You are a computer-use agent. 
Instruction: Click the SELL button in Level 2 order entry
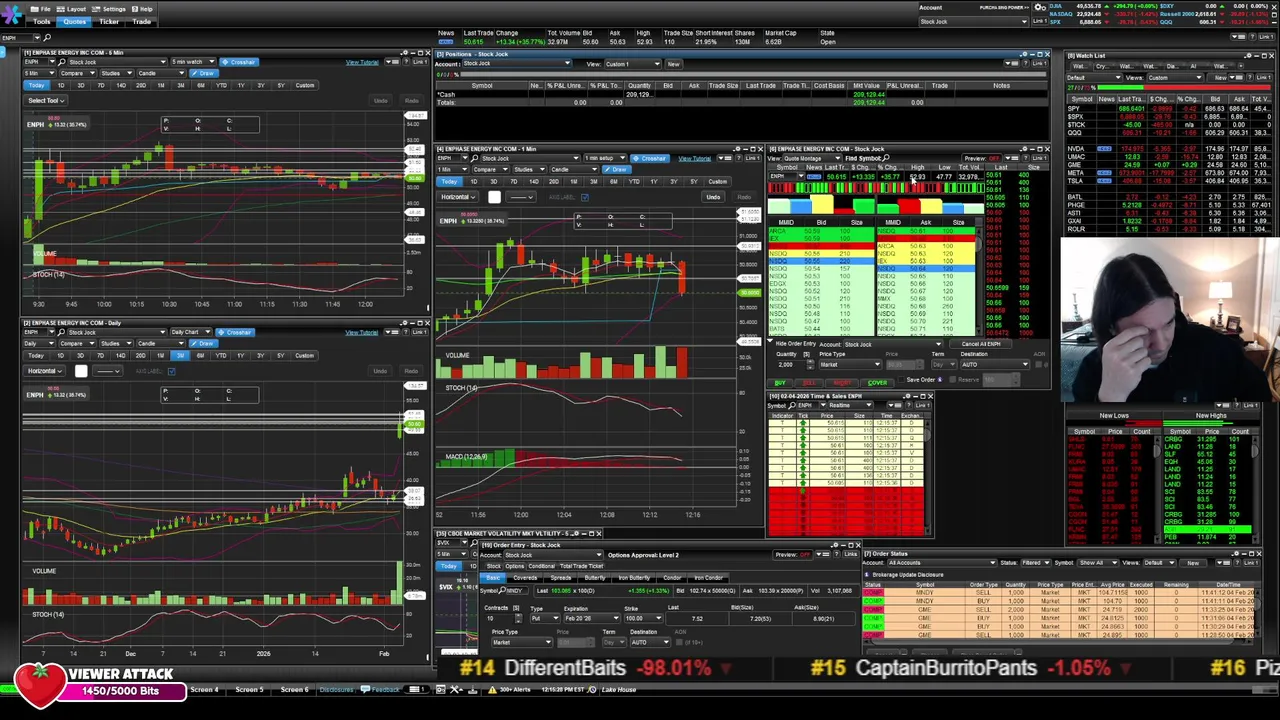click(x=809, y=383)
